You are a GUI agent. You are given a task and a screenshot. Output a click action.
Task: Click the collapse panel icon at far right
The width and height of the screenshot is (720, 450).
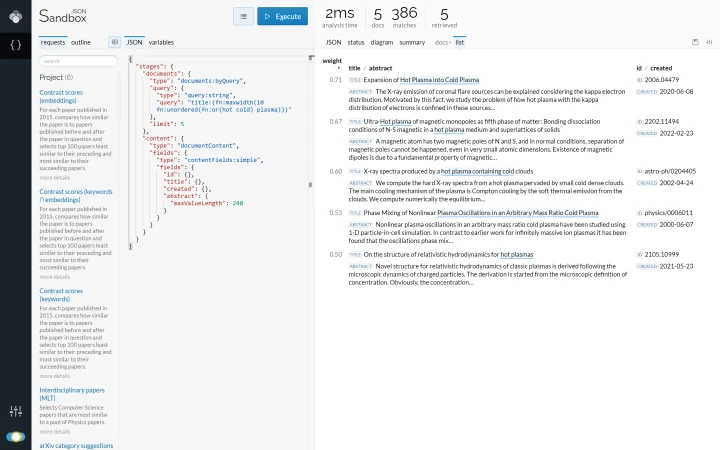[x=709, y=42]
